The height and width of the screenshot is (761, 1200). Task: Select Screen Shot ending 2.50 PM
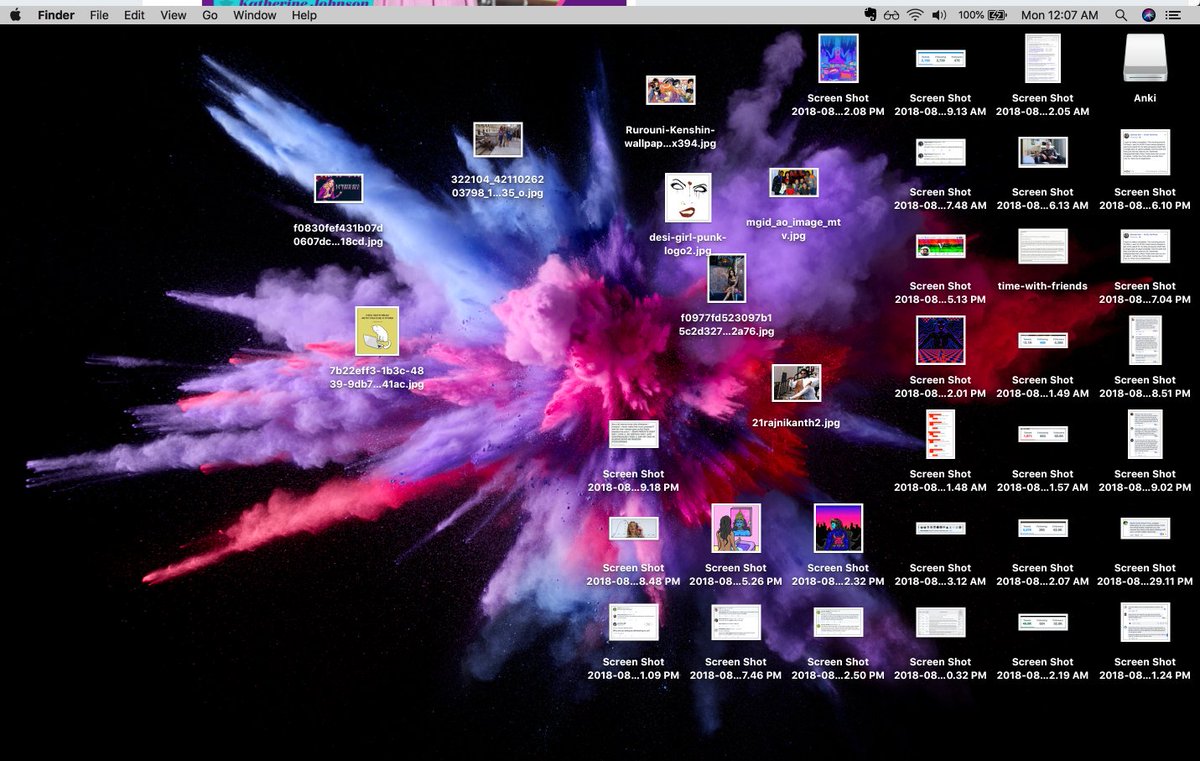[838, 622]
